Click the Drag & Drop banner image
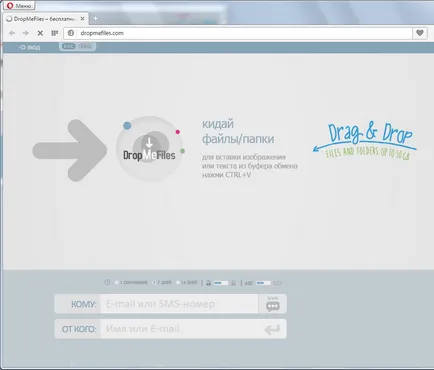Image resolution: width=434 pixels, height=370 pixels. click(x=365, y=141)
